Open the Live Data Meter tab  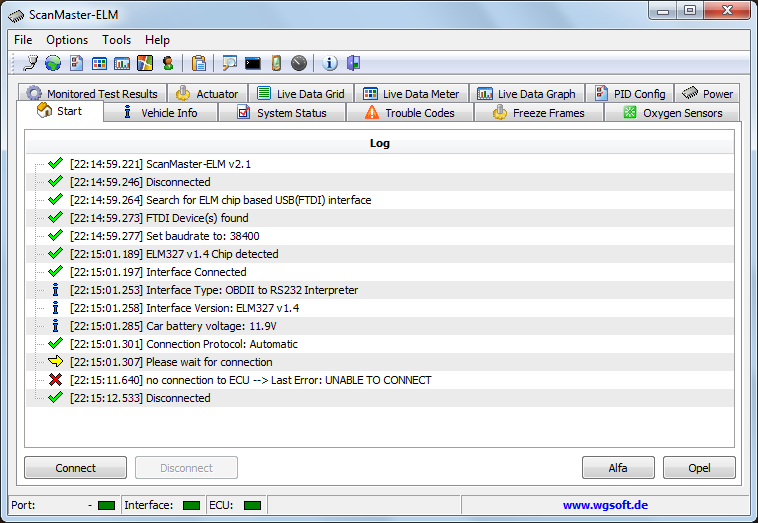tap(411, 93)
